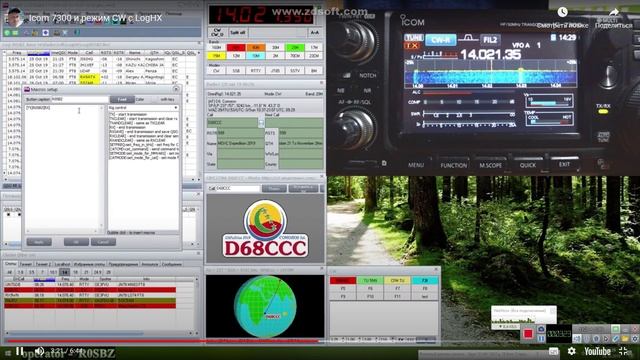The height and width of the screenshot is (360, 640).
Task: Stop recording with the red square button
Action: 528,334
